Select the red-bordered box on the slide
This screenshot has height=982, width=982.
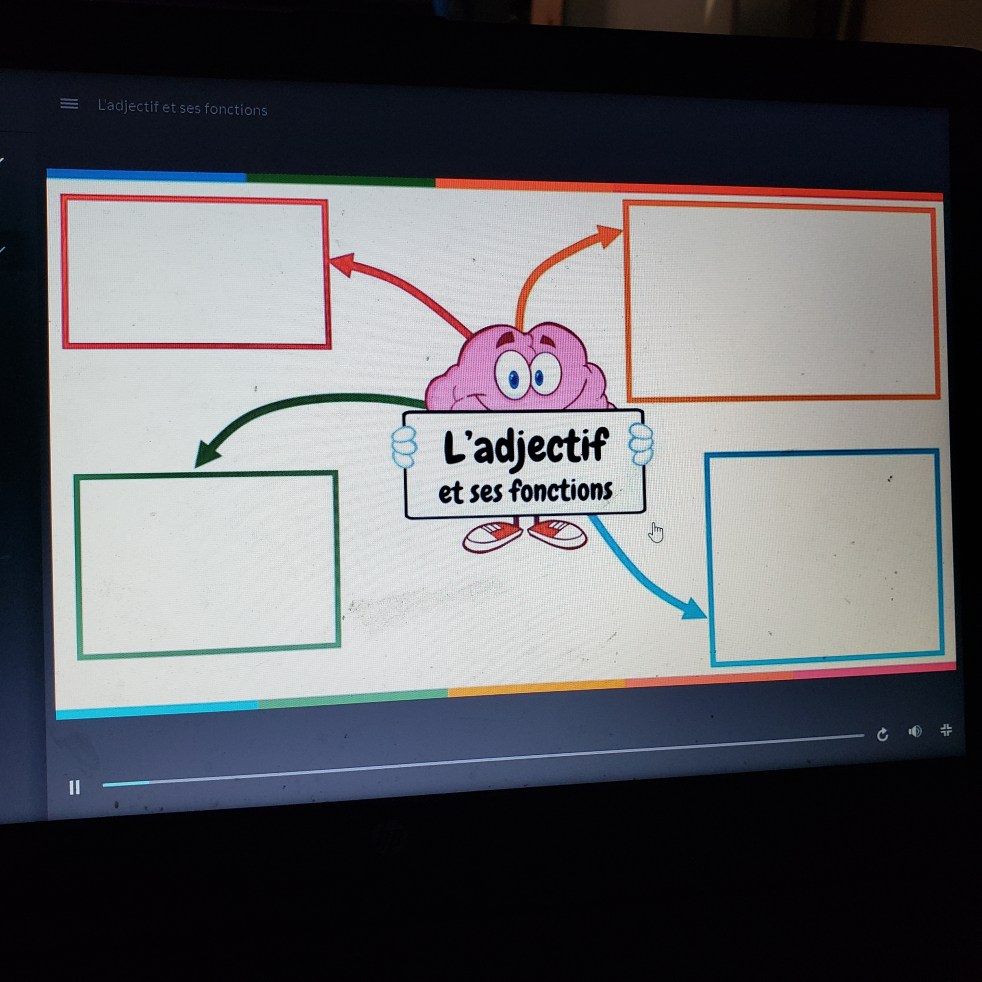[x=196, y=272]
